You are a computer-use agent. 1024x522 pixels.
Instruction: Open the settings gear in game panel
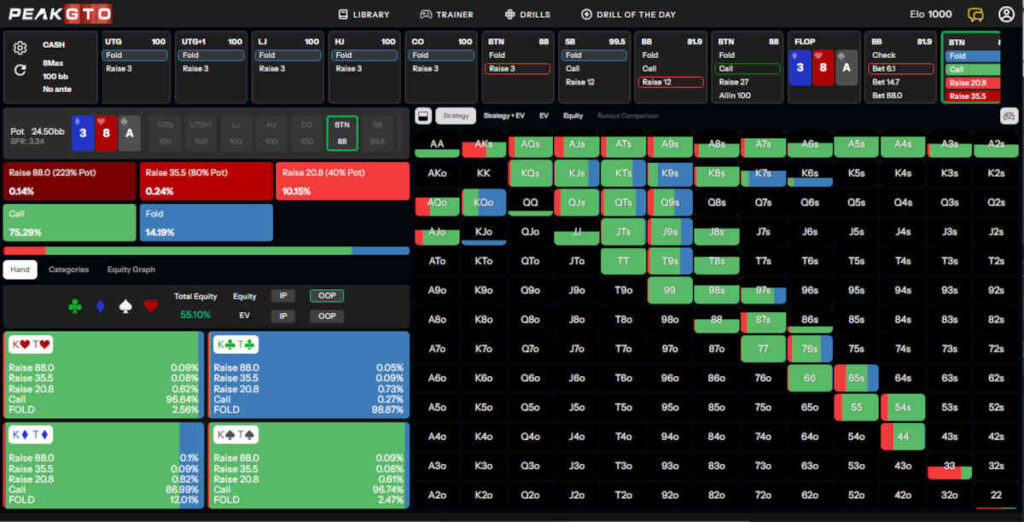pyautogui.click(x=20, y=48)
